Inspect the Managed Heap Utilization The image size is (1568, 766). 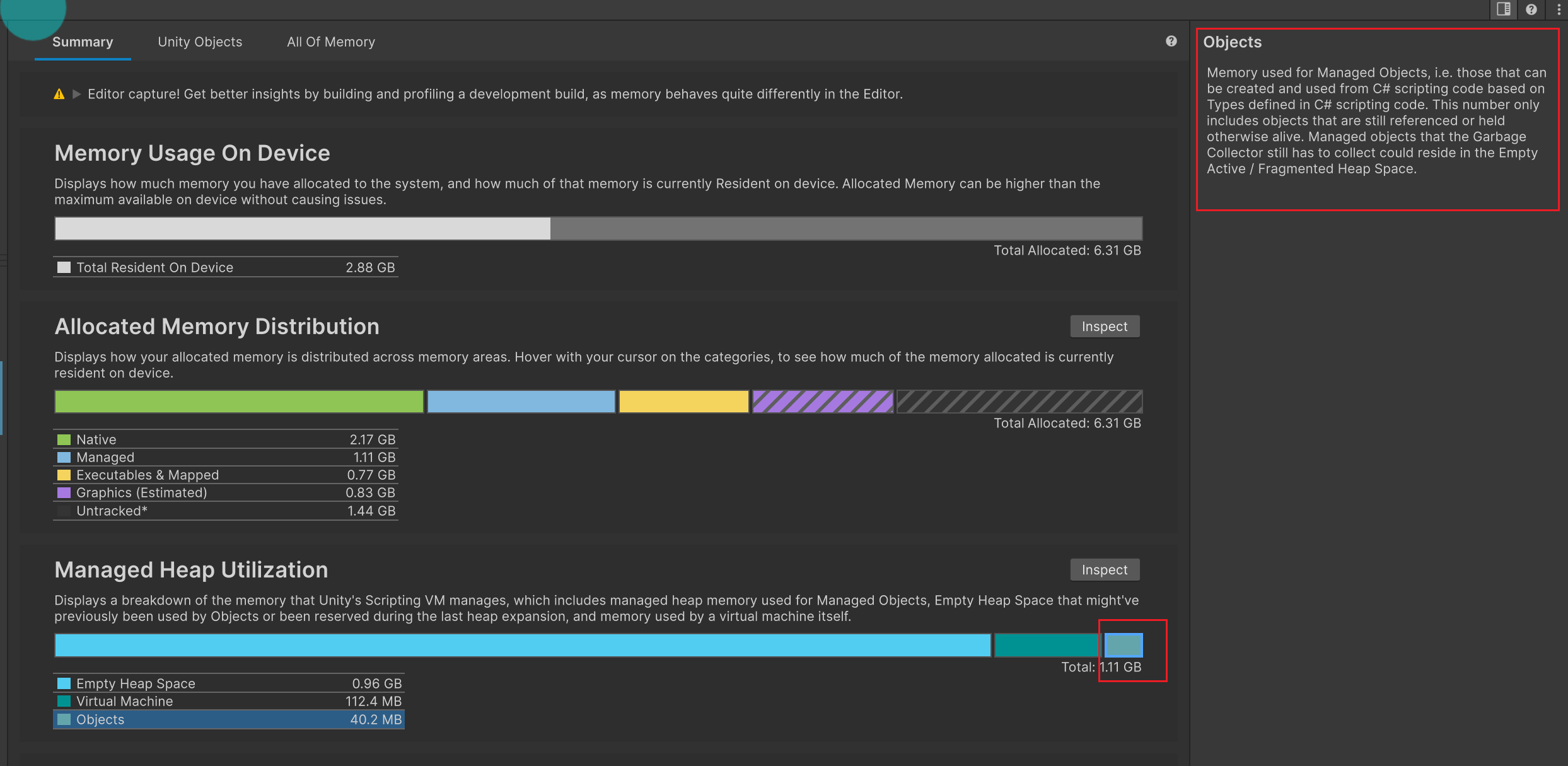point(1104,570)
